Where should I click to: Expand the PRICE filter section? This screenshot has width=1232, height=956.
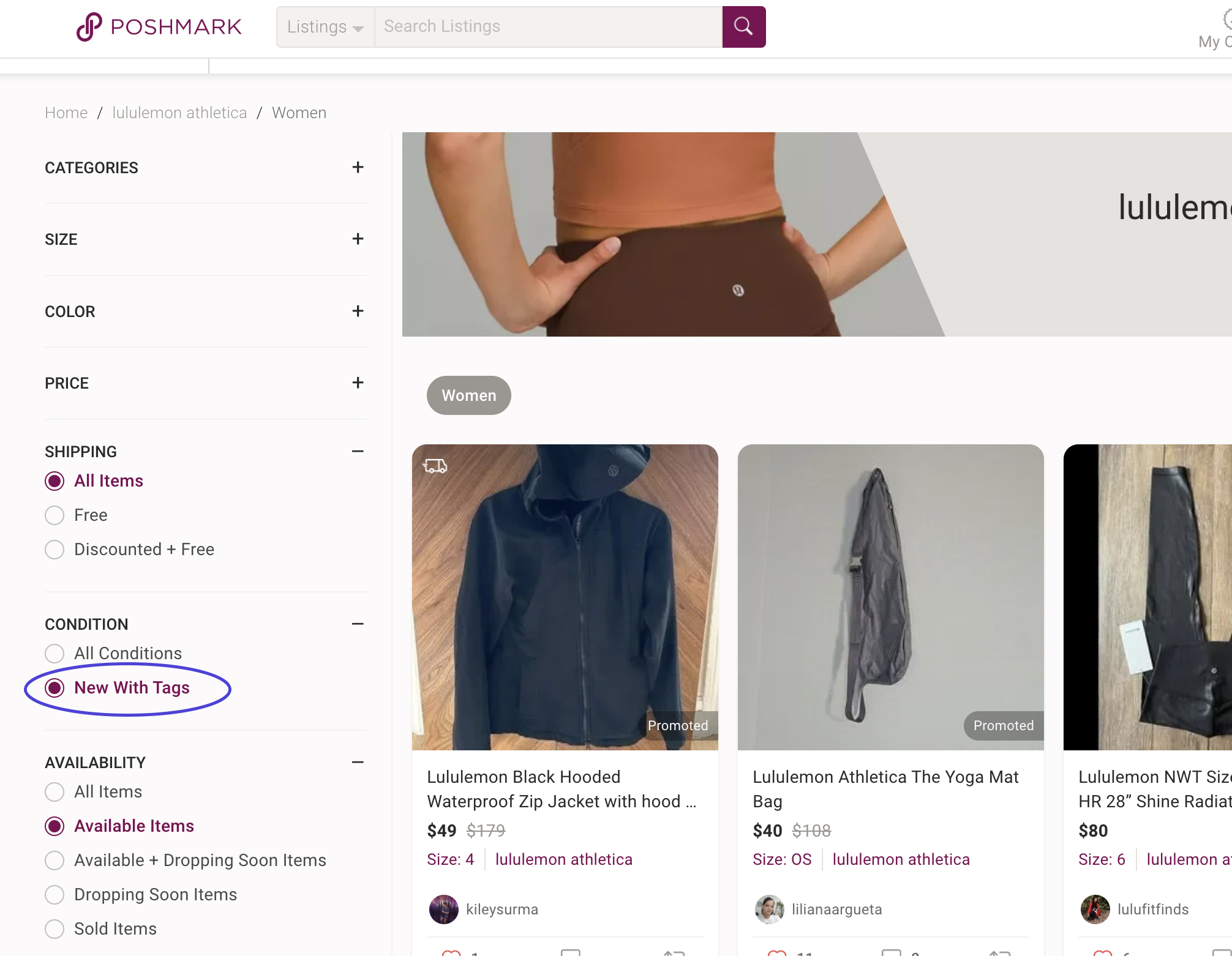pyautogui.click(x=358, y=383)
